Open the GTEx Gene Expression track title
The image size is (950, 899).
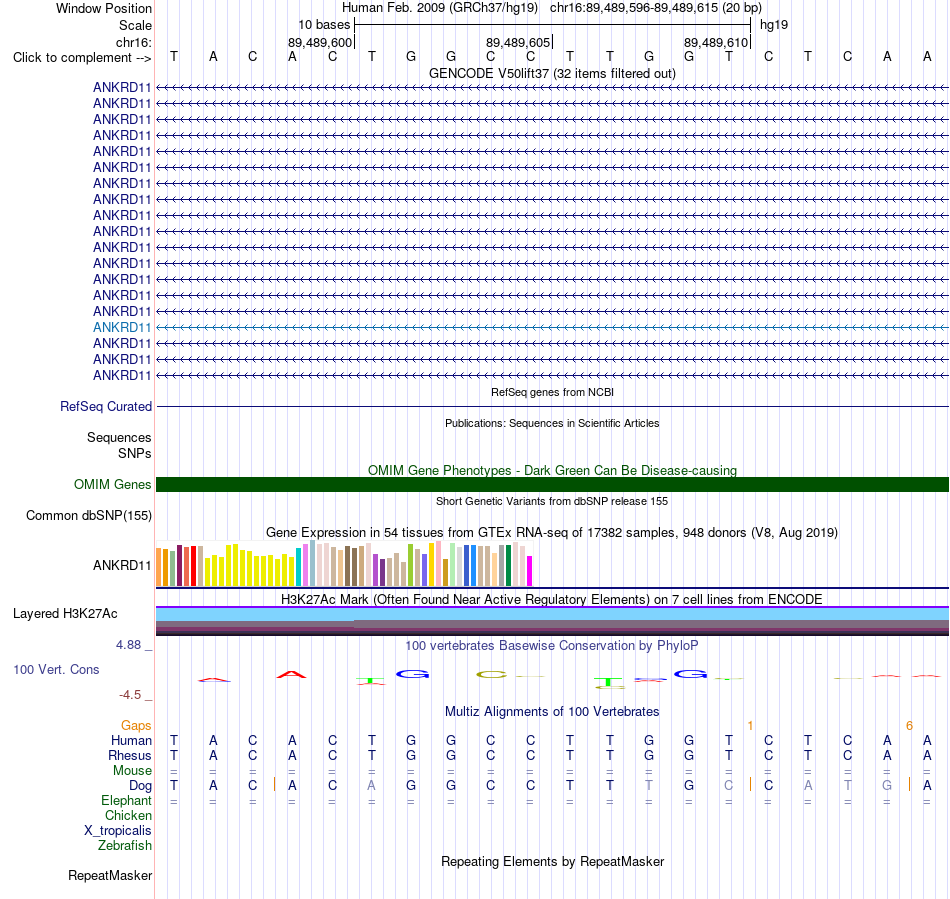click(x=552, y=532)
